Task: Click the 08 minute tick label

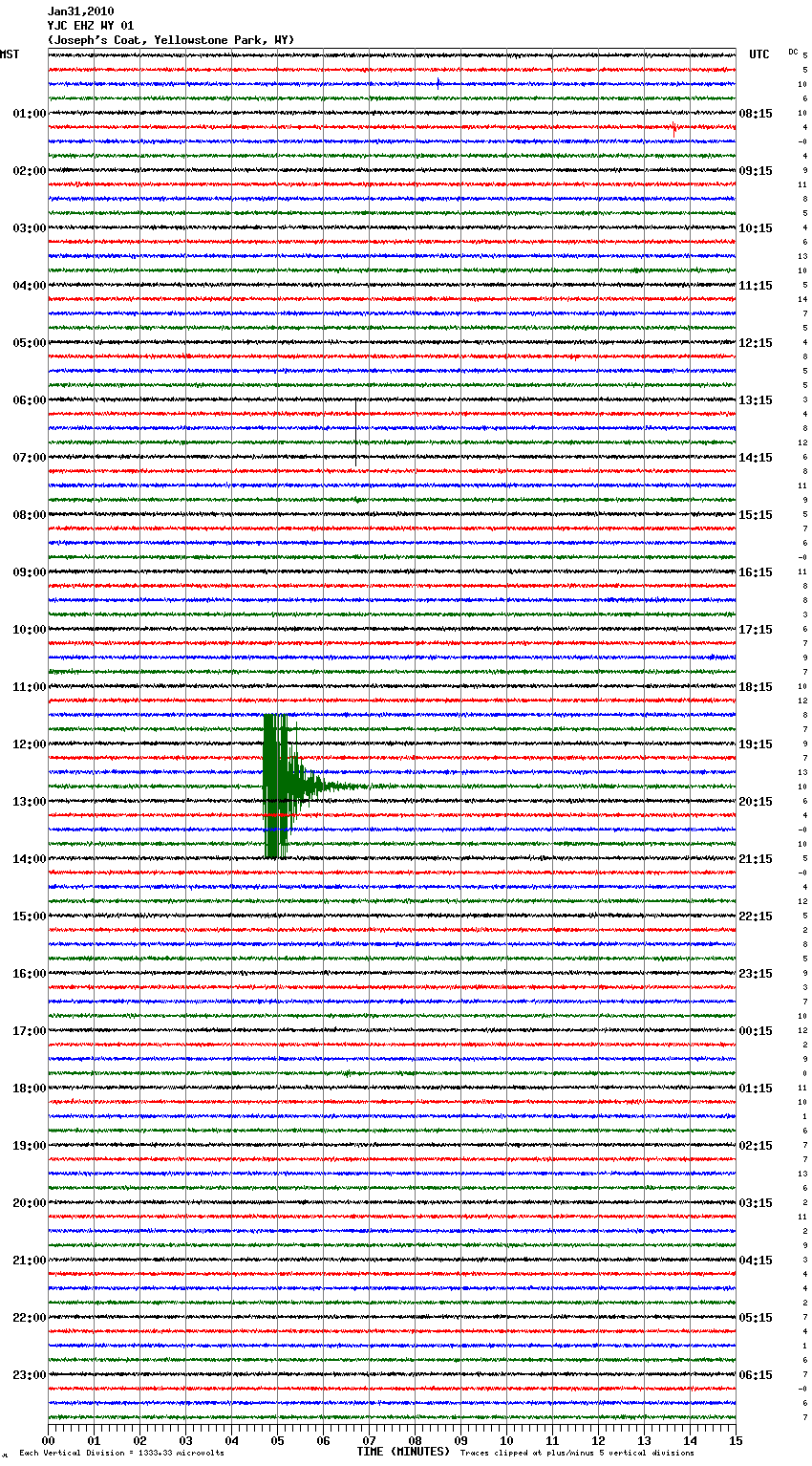Action: [x=415, y=1440]
